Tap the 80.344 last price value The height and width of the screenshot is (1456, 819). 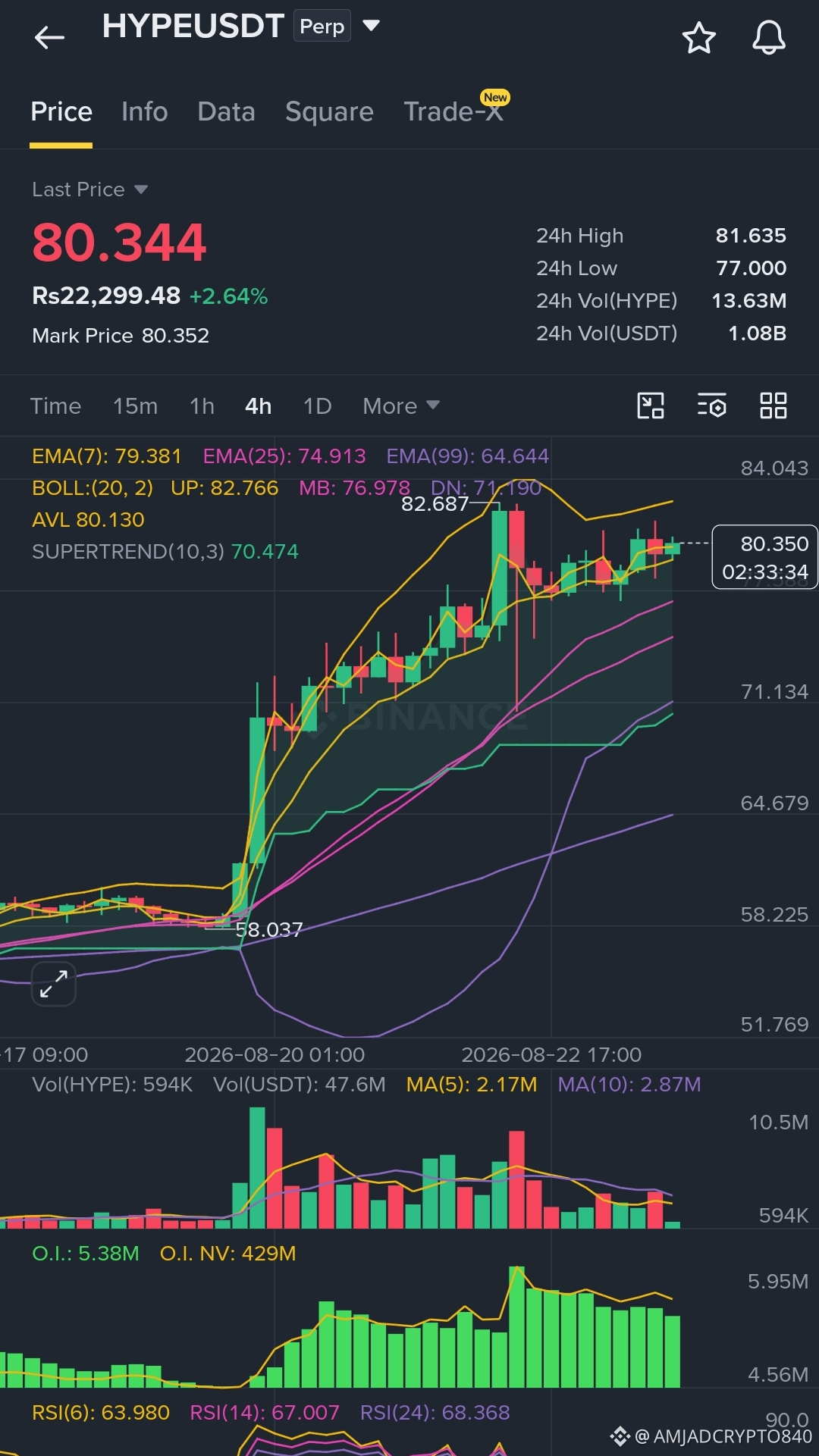coord(119,243)
